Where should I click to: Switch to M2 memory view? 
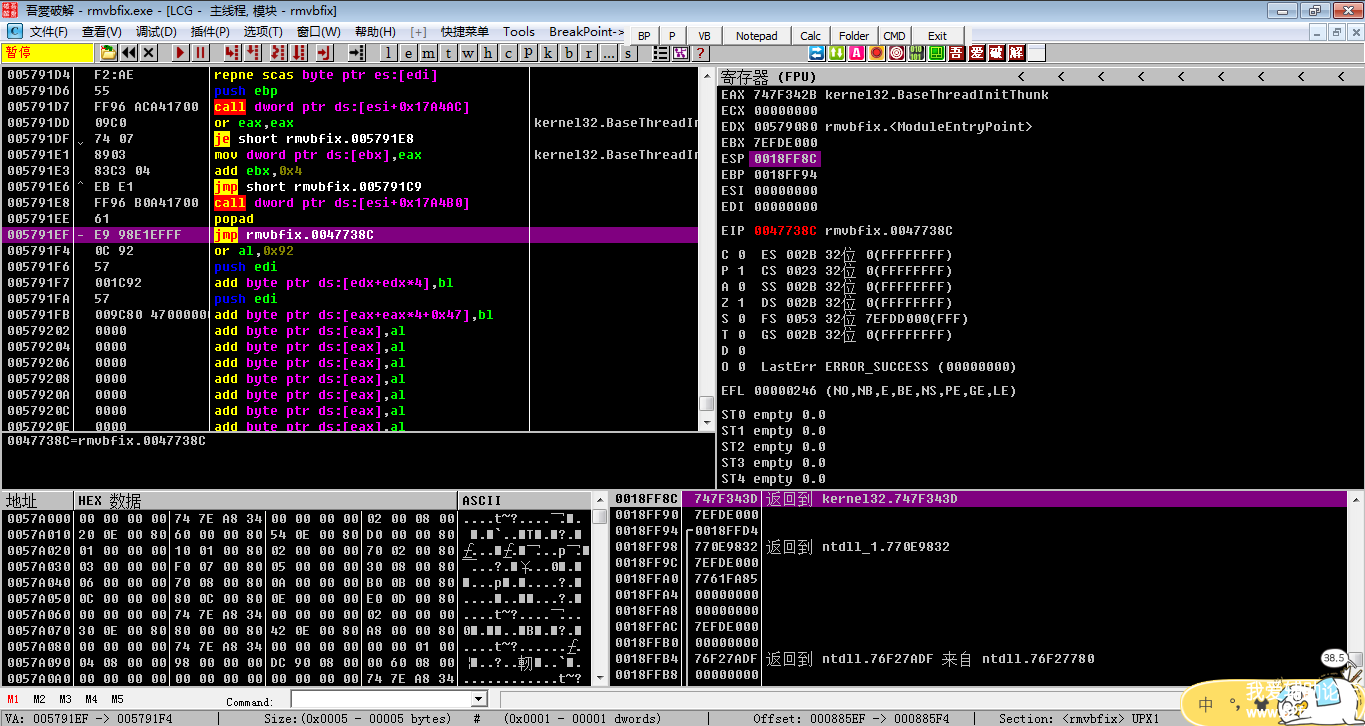(x=39, y=699)
